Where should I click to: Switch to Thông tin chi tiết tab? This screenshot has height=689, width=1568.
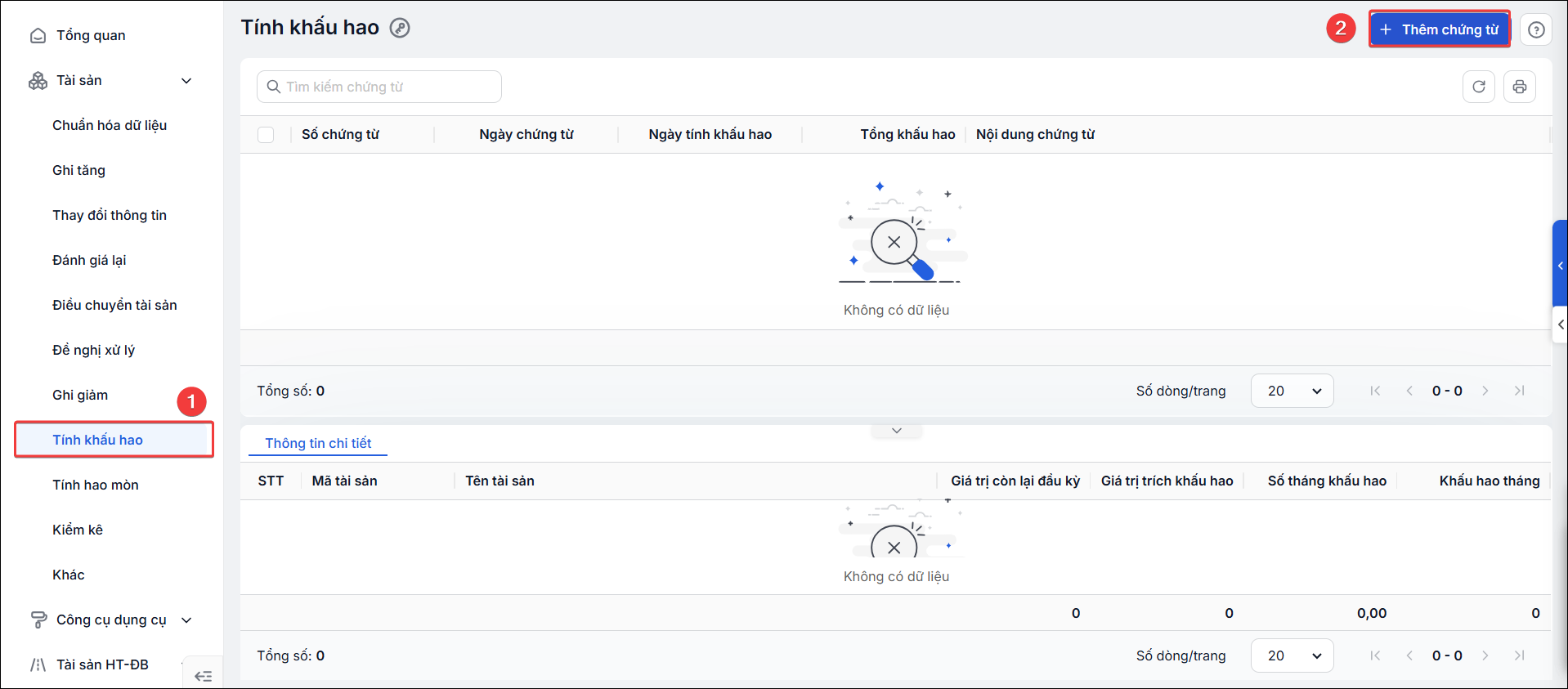point(318,443)
